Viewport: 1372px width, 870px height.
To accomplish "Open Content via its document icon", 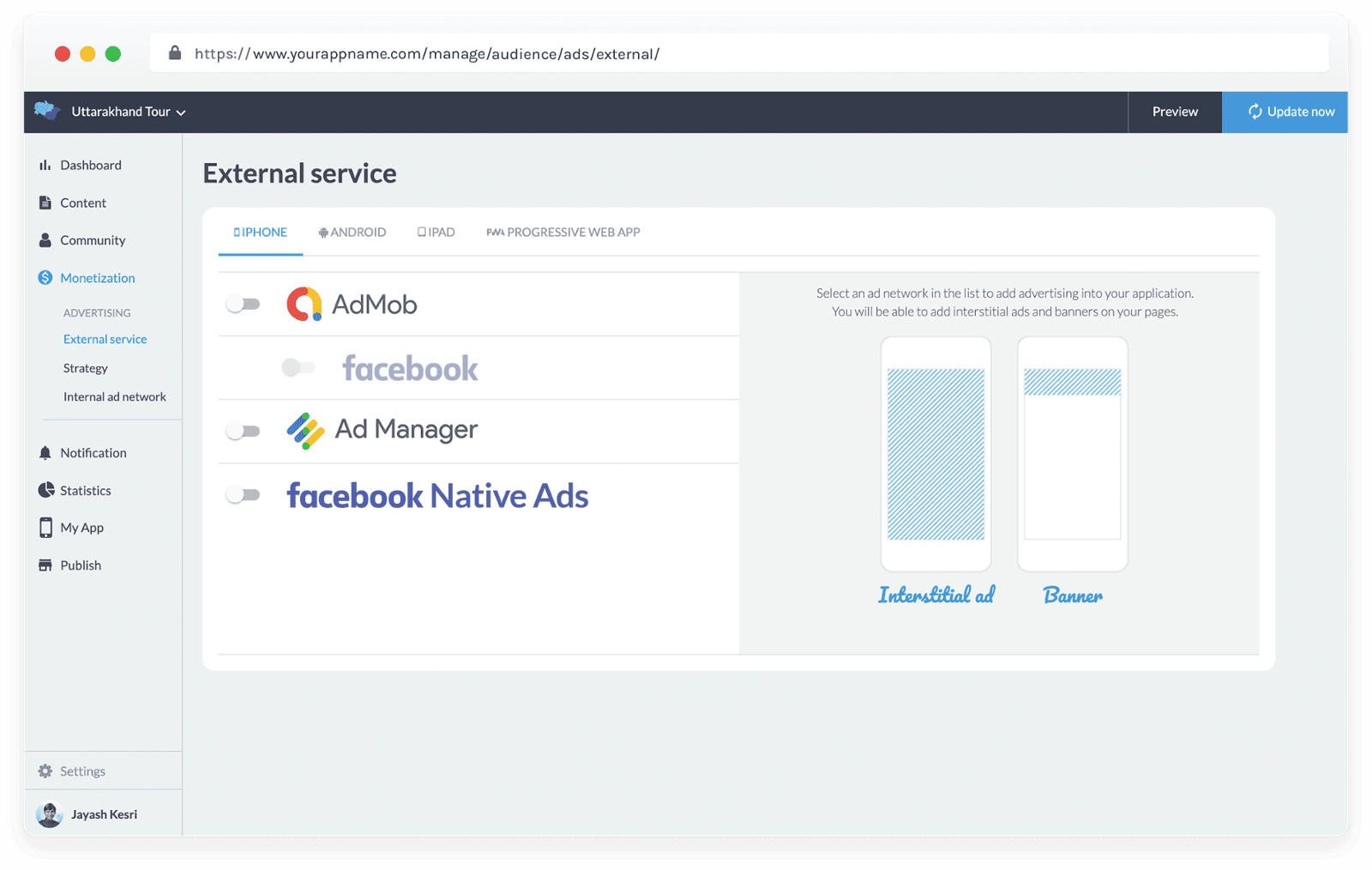I will coord(45,203).
